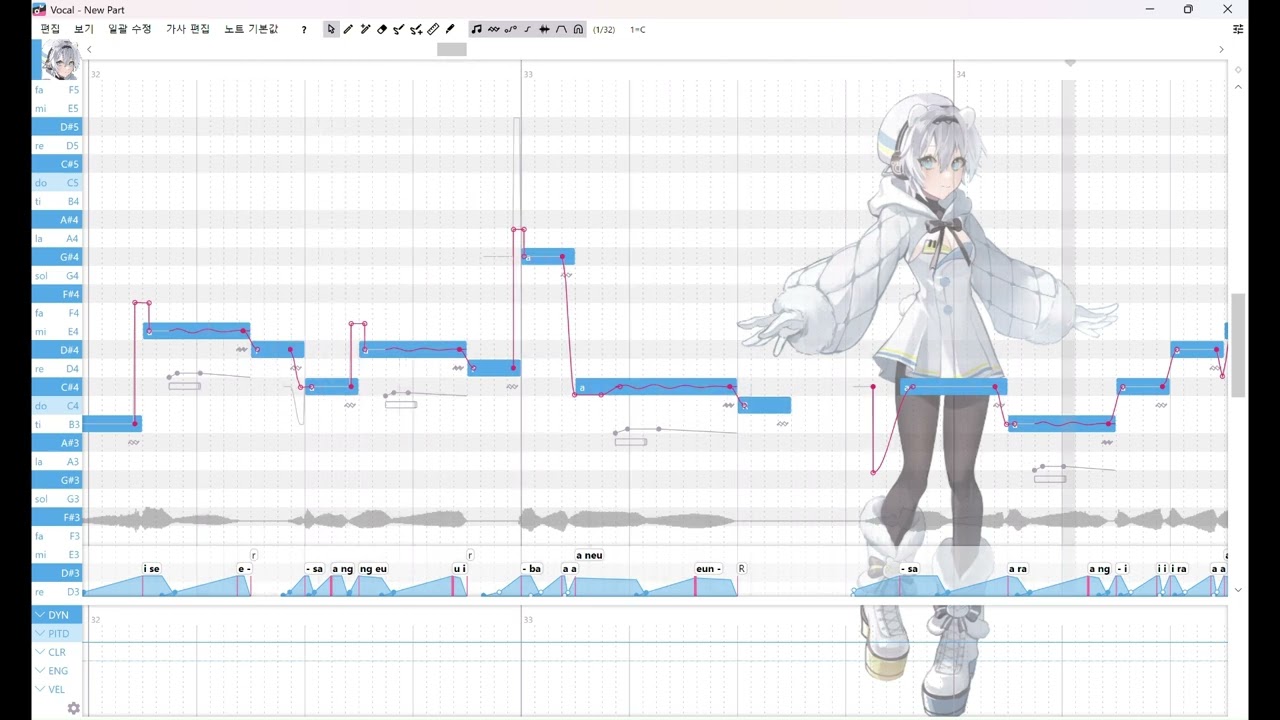This screenshot has height=720, width=1280.
Task: Click the playhead marker at top near bar 34
Action: click(x=1069, y=63)
